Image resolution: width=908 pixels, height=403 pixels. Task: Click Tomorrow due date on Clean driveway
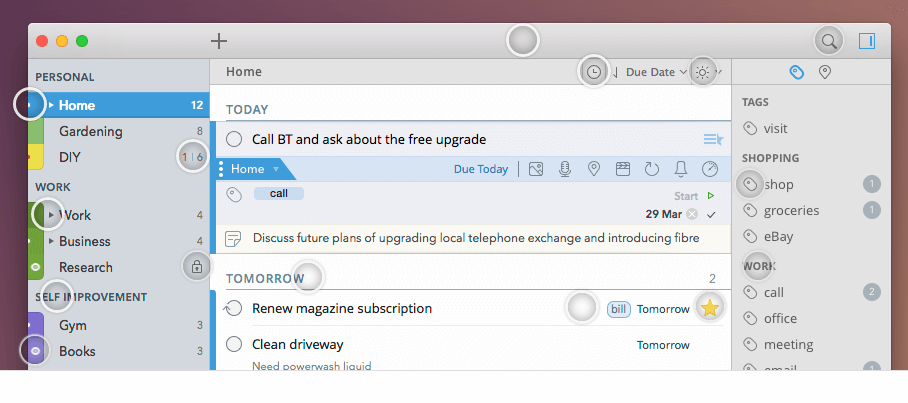click(x=663, y=345)
